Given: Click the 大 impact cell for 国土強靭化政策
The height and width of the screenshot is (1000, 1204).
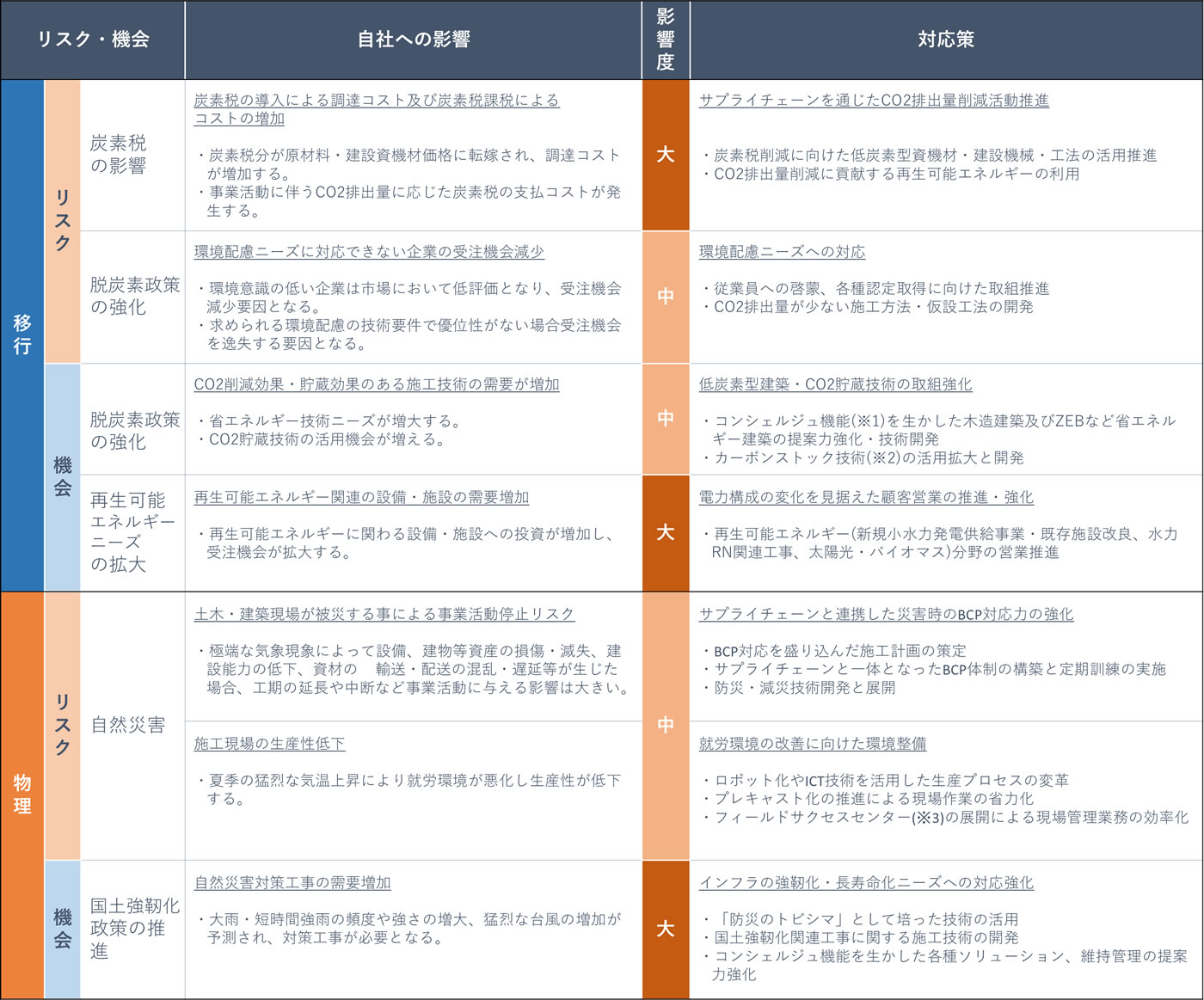Looking at the screenshot, I should (666, 929).
